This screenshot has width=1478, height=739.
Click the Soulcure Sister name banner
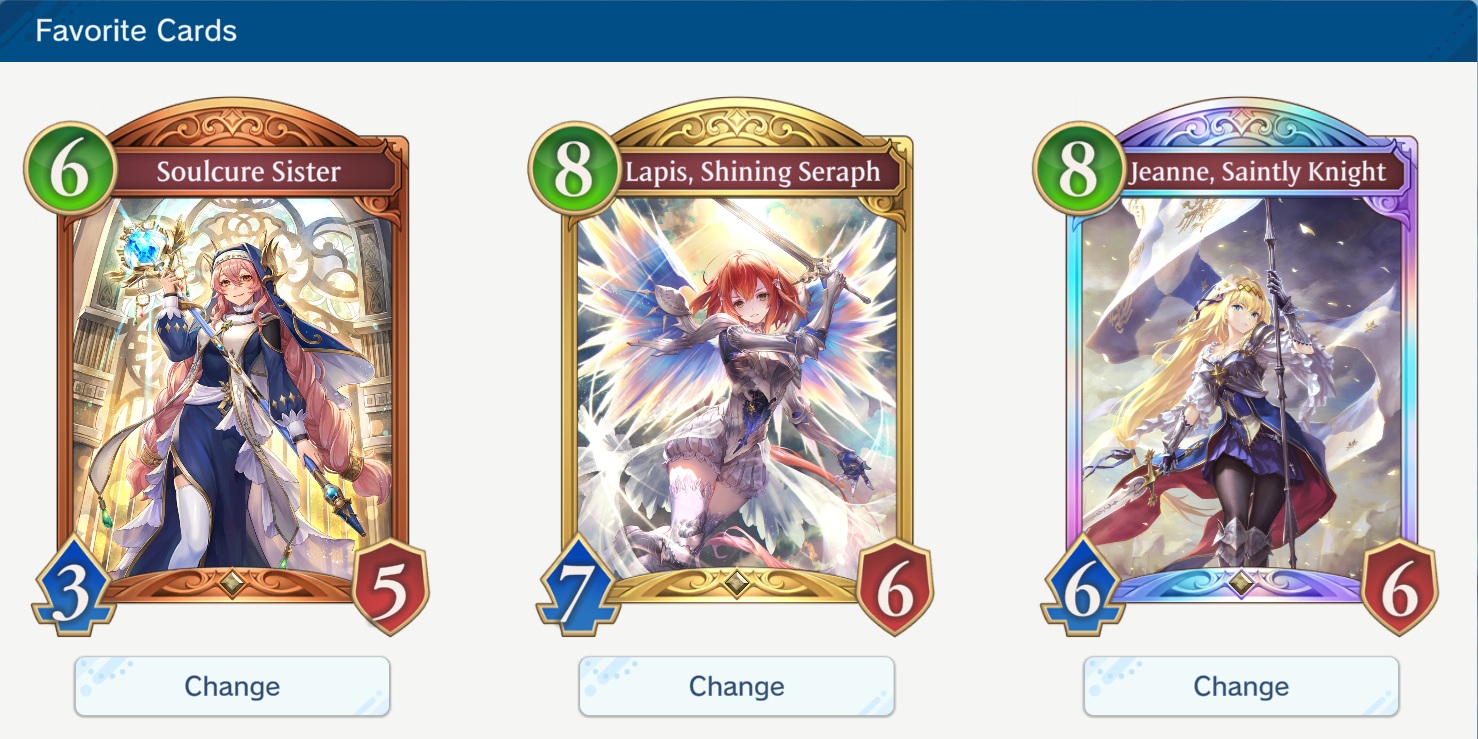coord(250,171)
